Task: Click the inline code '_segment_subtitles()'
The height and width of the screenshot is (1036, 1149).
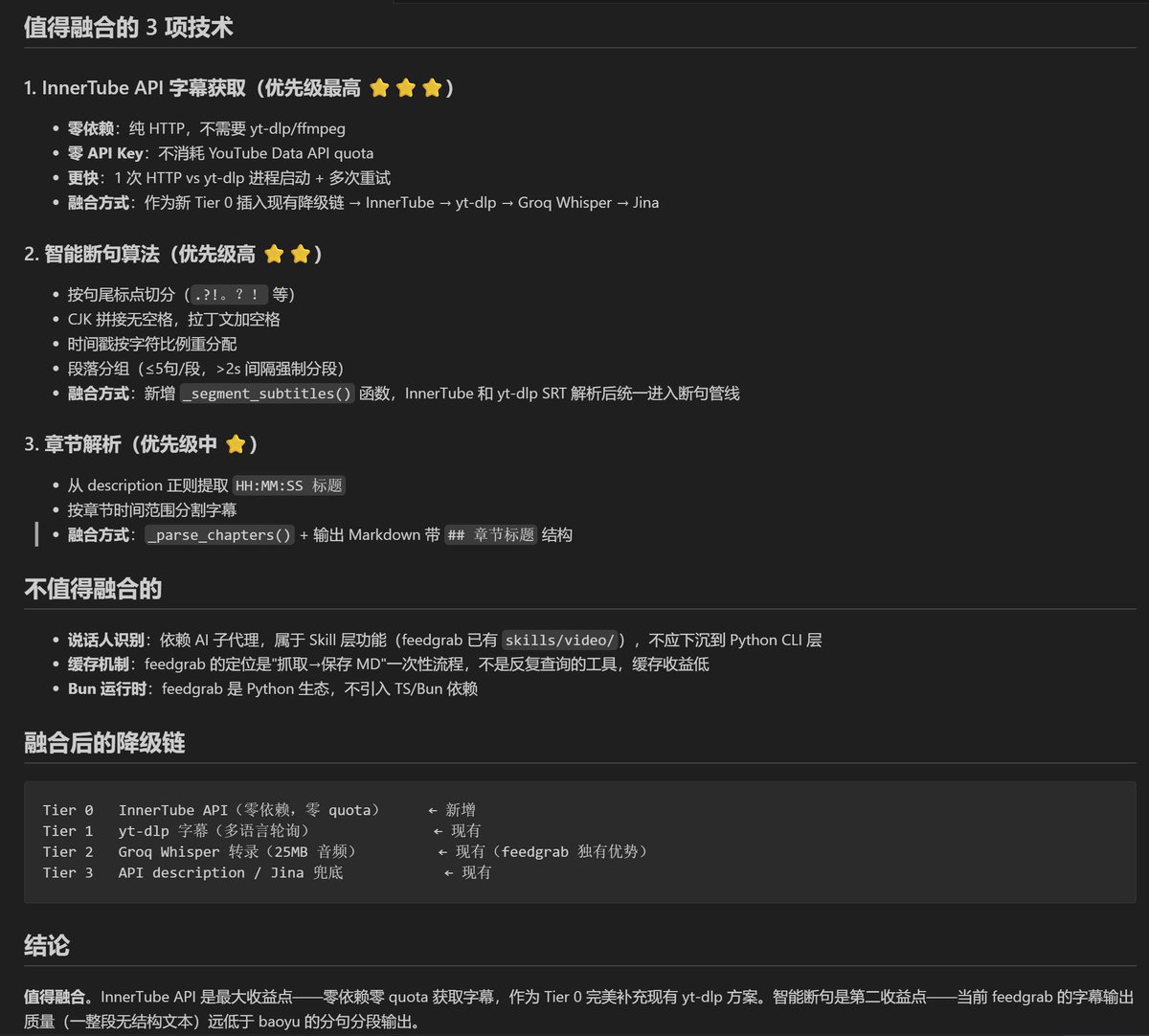Action: click(x=267, y=394)
